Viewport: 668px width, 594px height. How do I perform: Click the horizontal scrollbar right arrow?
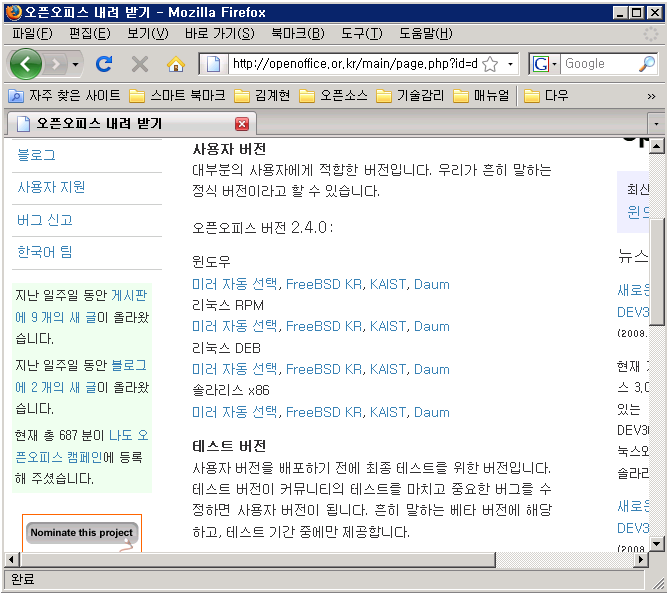click(640, 559)
